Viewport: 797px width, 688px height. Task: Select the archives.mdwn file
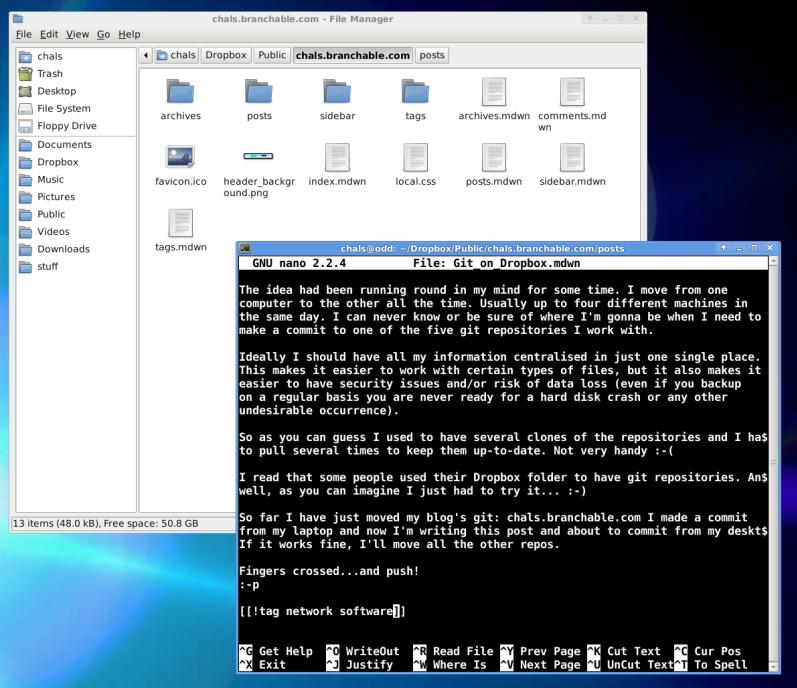pos(494,92)
